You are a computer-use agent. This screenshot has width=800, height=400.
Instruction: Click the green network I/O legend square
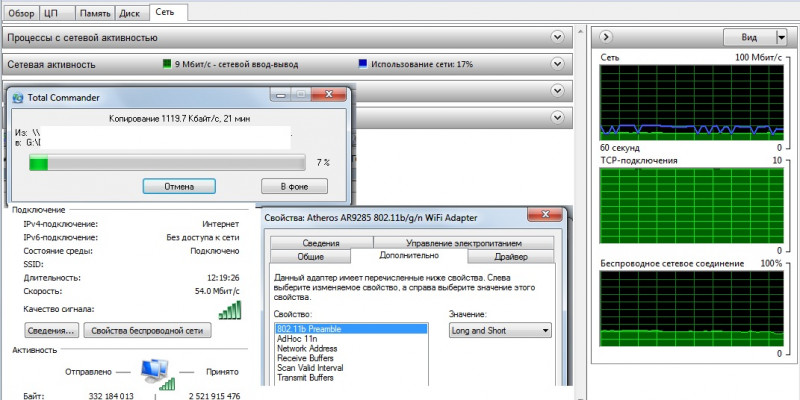[x=167, y=64]
